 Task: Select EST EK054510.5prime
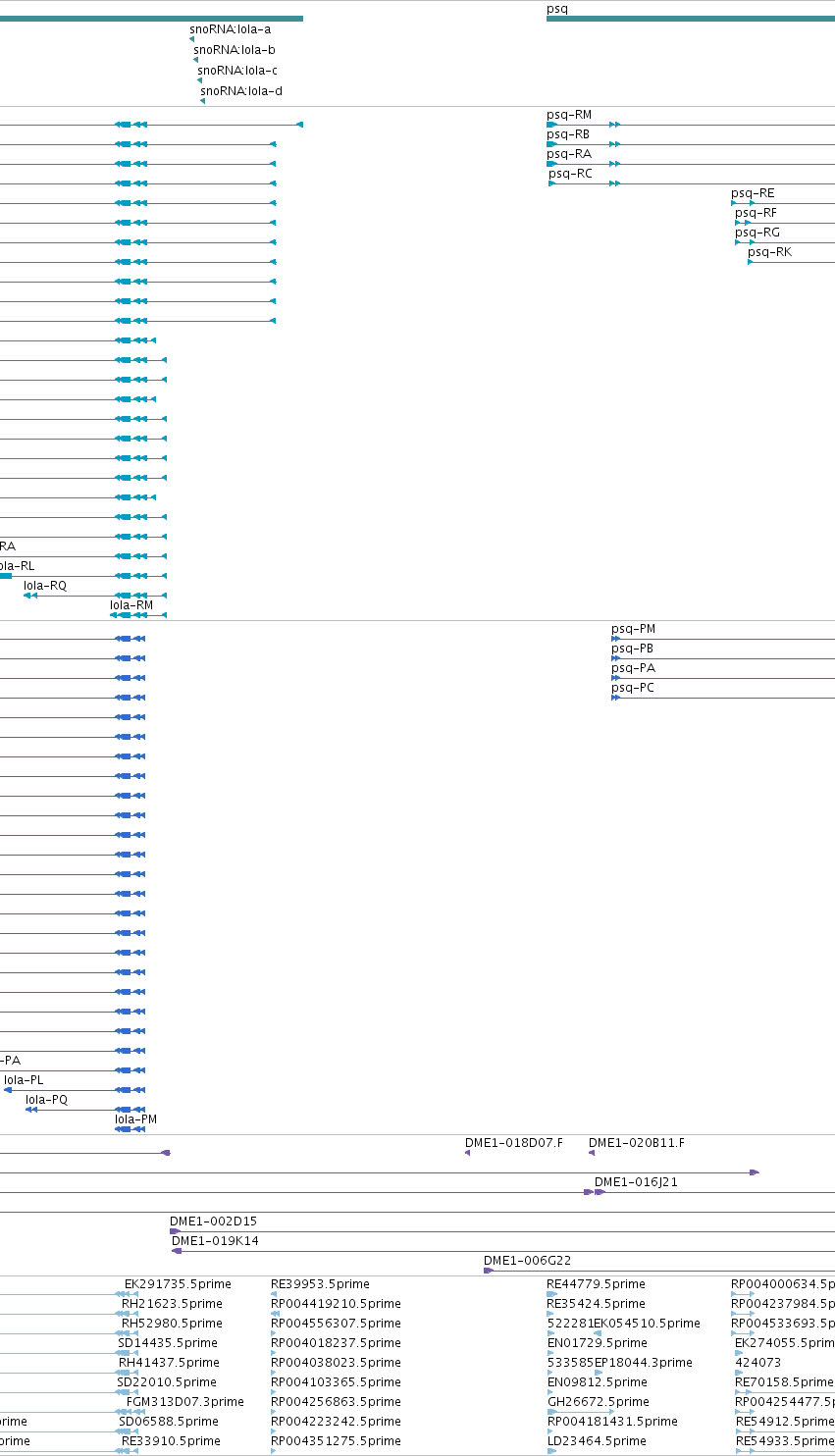[647, 1324]
